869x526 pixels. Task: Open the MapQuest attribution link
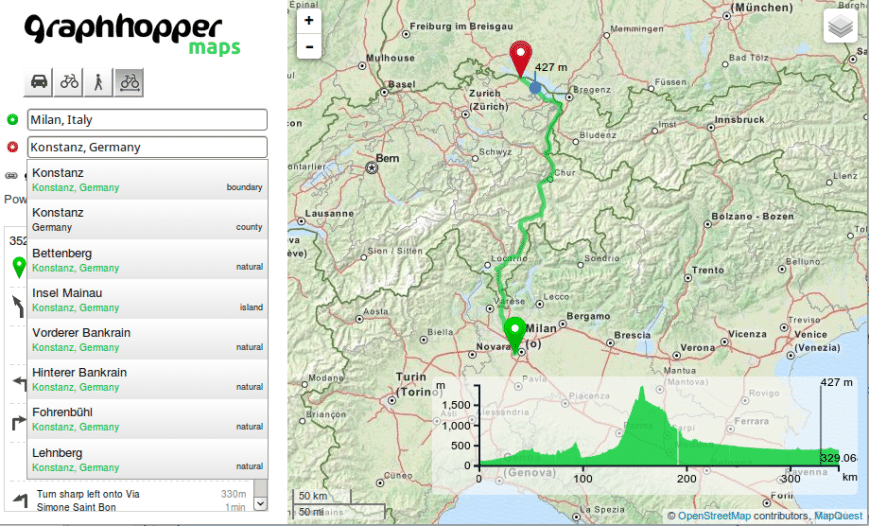838,516
